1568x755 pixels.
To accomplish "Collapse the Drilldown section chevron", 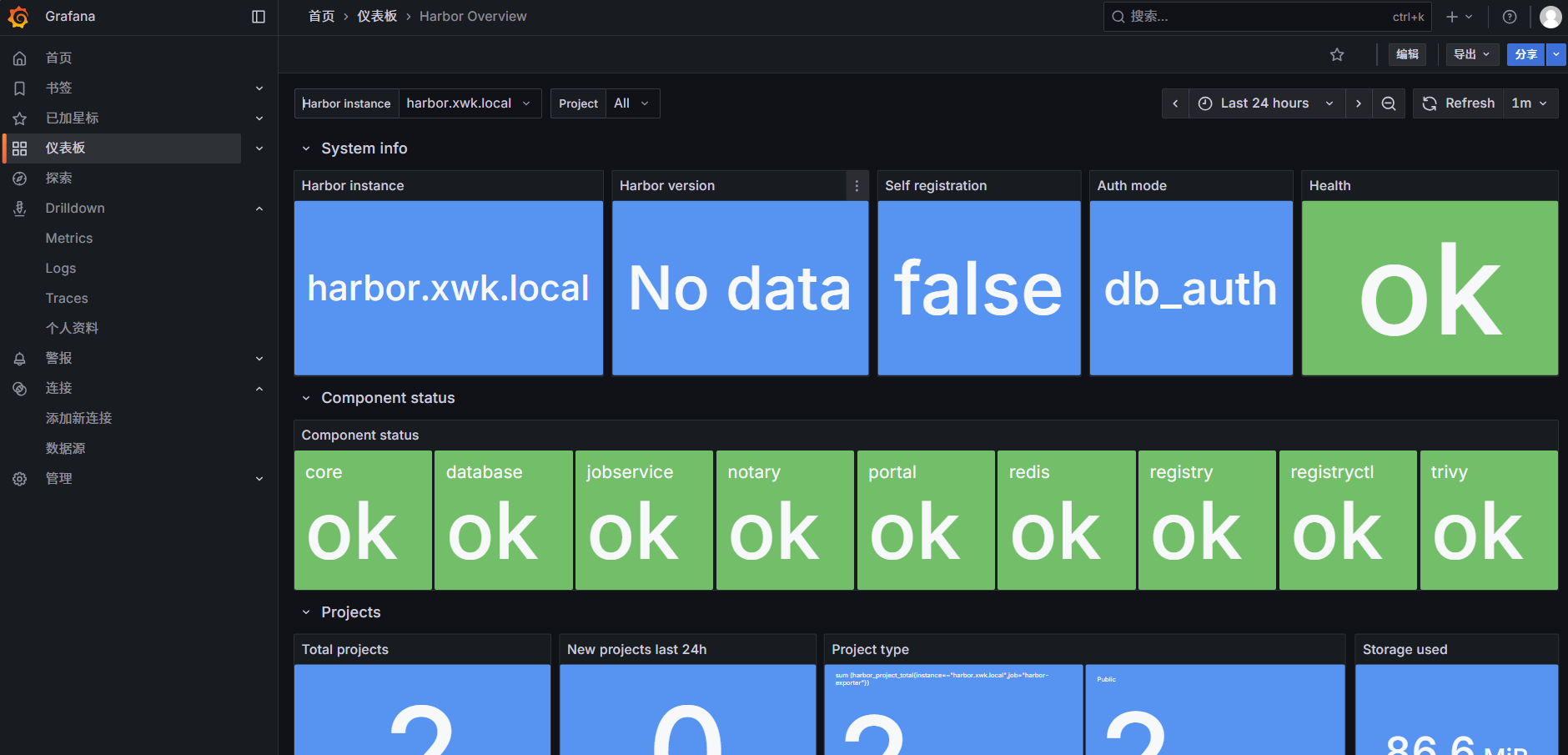I will (259, 209).
